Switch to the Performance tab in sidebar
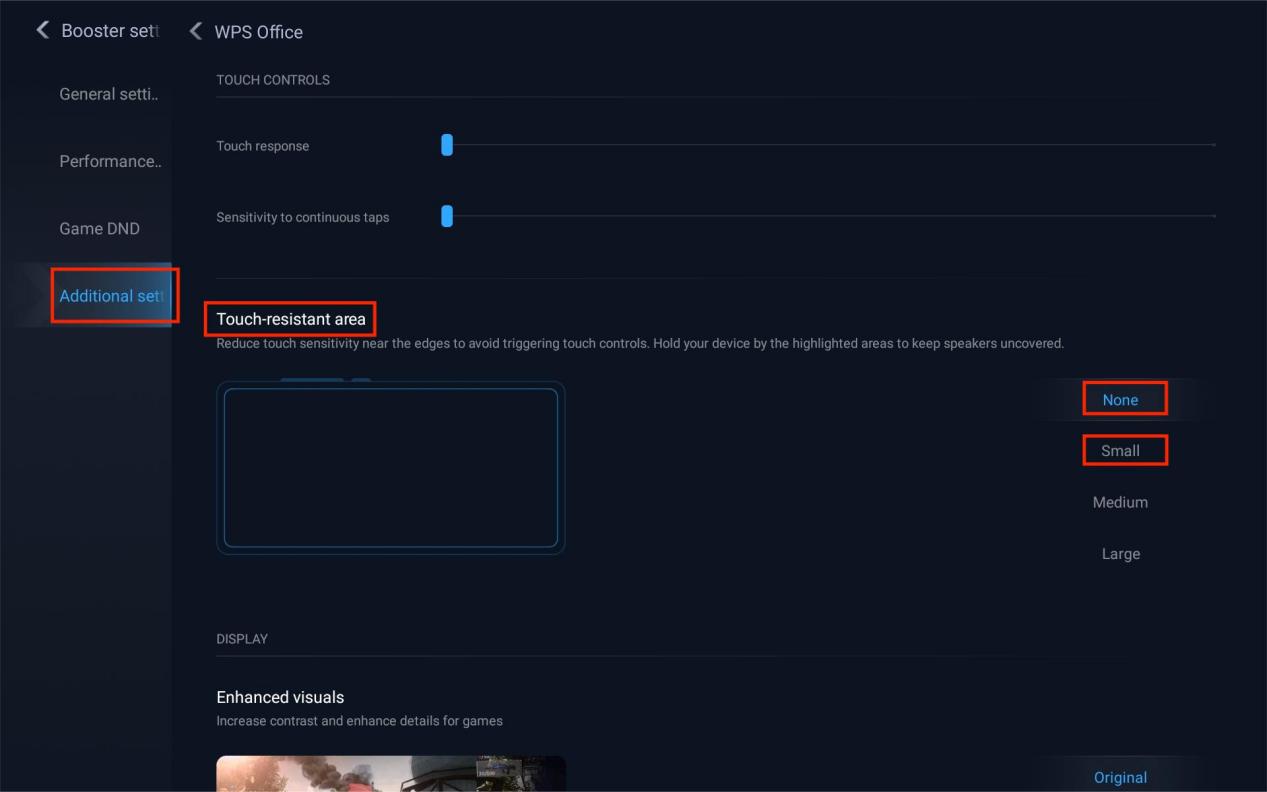This screenshot has width=1267, height=792. pos(110,161)
